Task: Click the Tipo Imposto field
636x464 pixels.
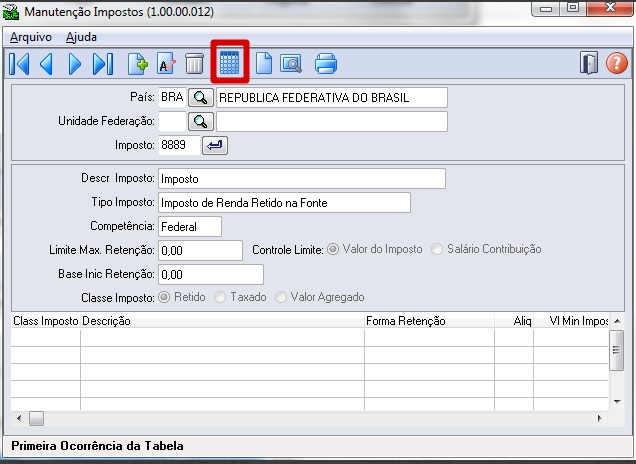Action: point(284,203)
